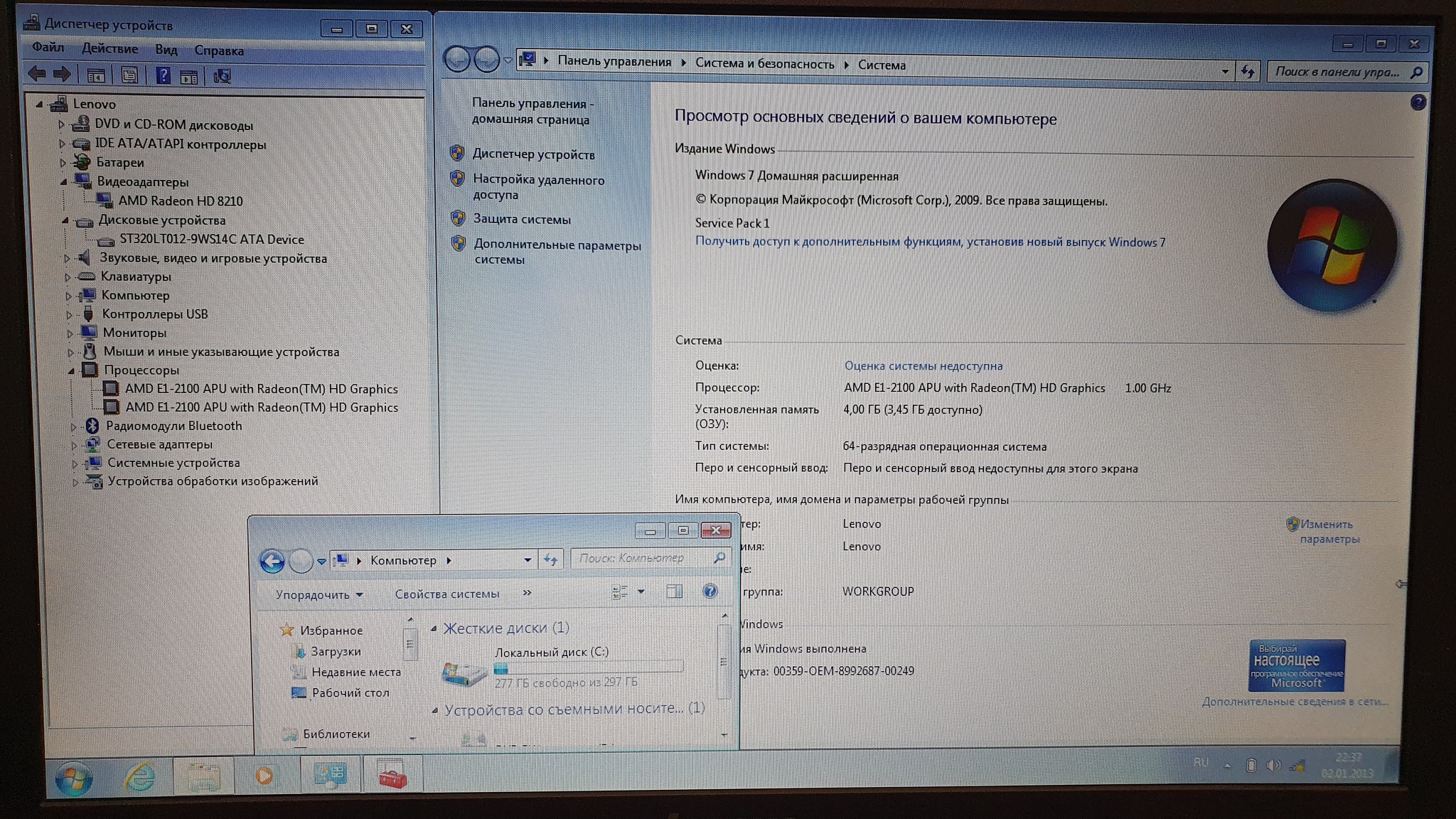Open the Справка menu
The height and width of the screenshot is (819, 1456).
(218, 50)
